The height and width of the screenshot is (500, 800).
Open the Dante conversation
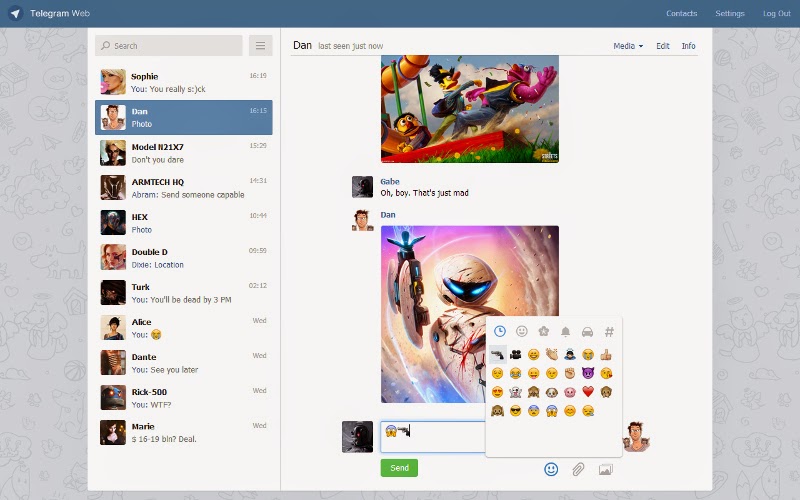point(184,363)
